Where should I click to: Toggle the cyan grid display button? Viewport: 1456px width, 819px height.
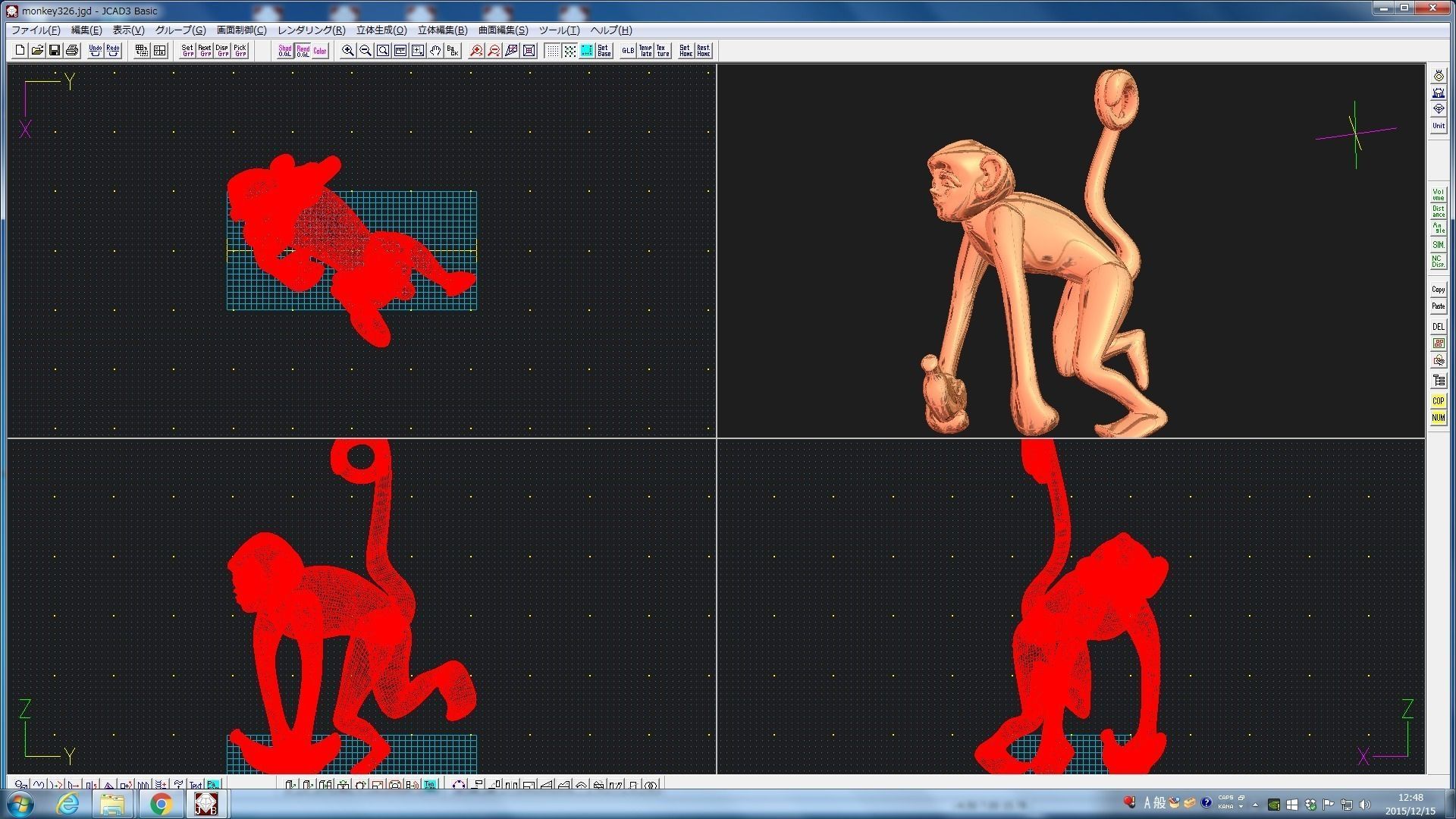click(x=587, y=50)
